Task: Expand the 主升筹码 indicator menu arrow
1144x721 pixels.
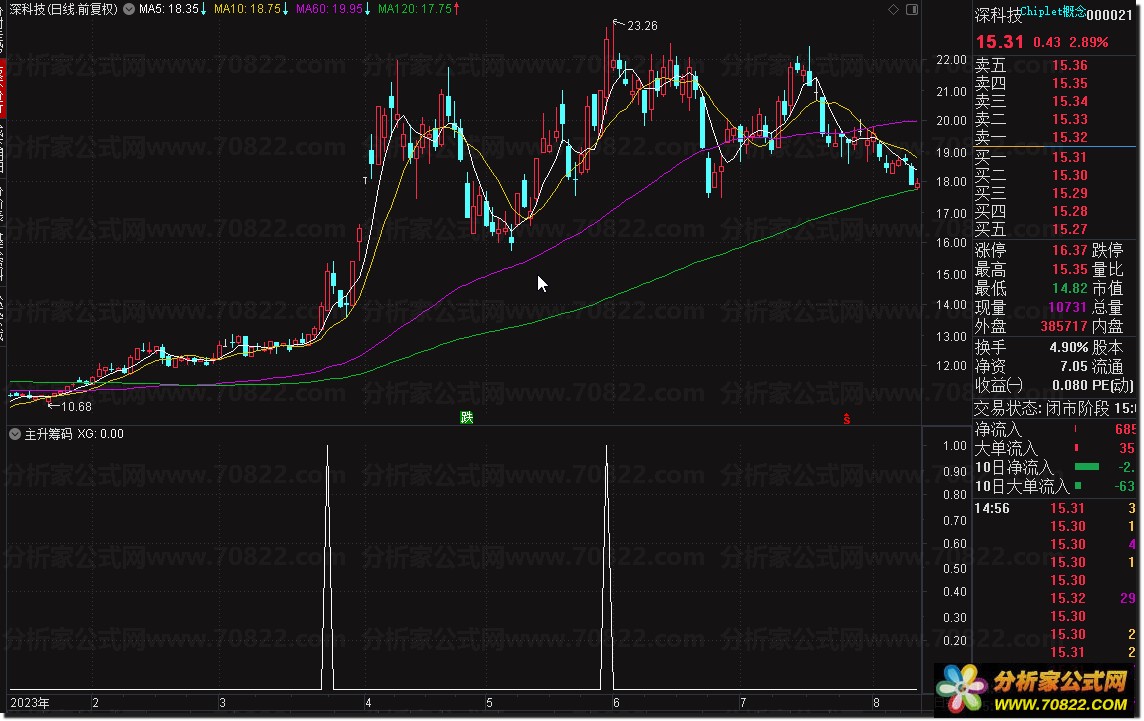Action: coord(15,434)
